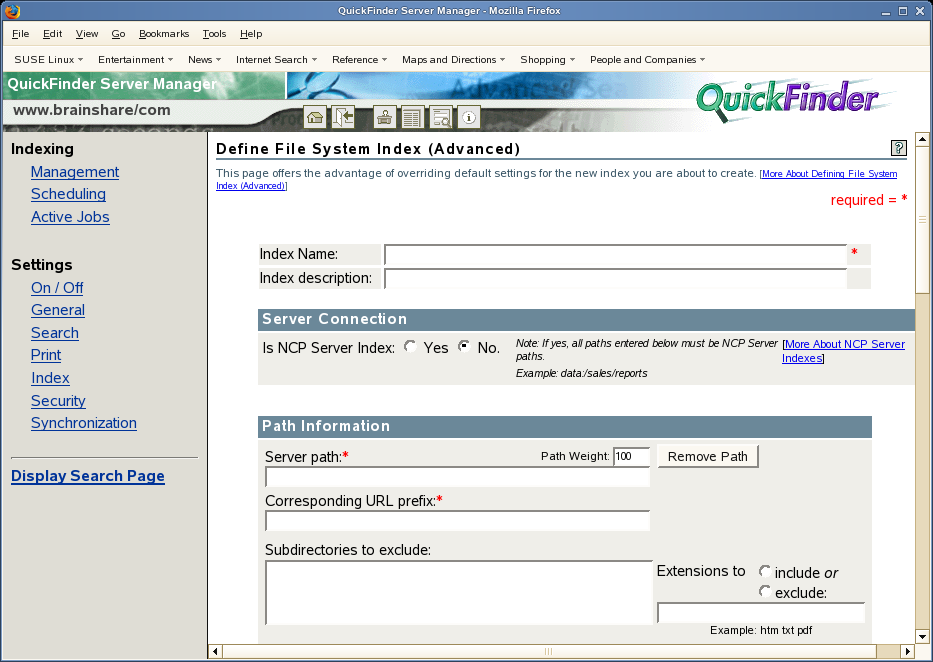Open the Scheduling link
933x662 pixels.
tap(68, 194)
